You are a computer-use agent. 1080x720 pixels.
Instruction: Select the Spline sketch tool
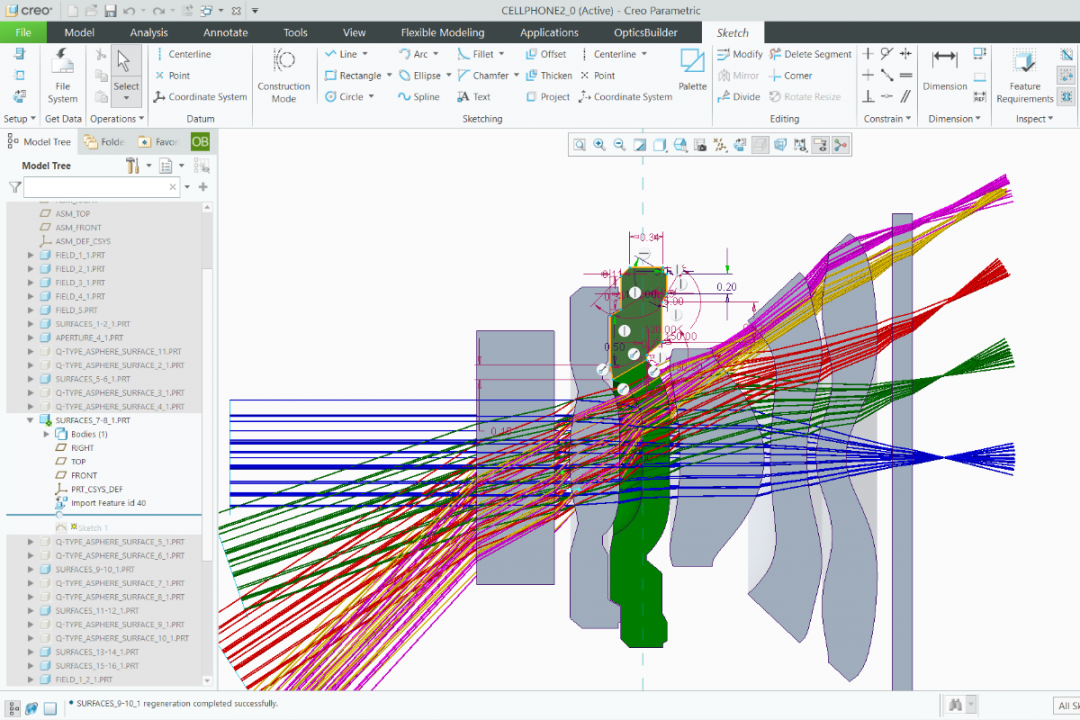pos(418,97)
